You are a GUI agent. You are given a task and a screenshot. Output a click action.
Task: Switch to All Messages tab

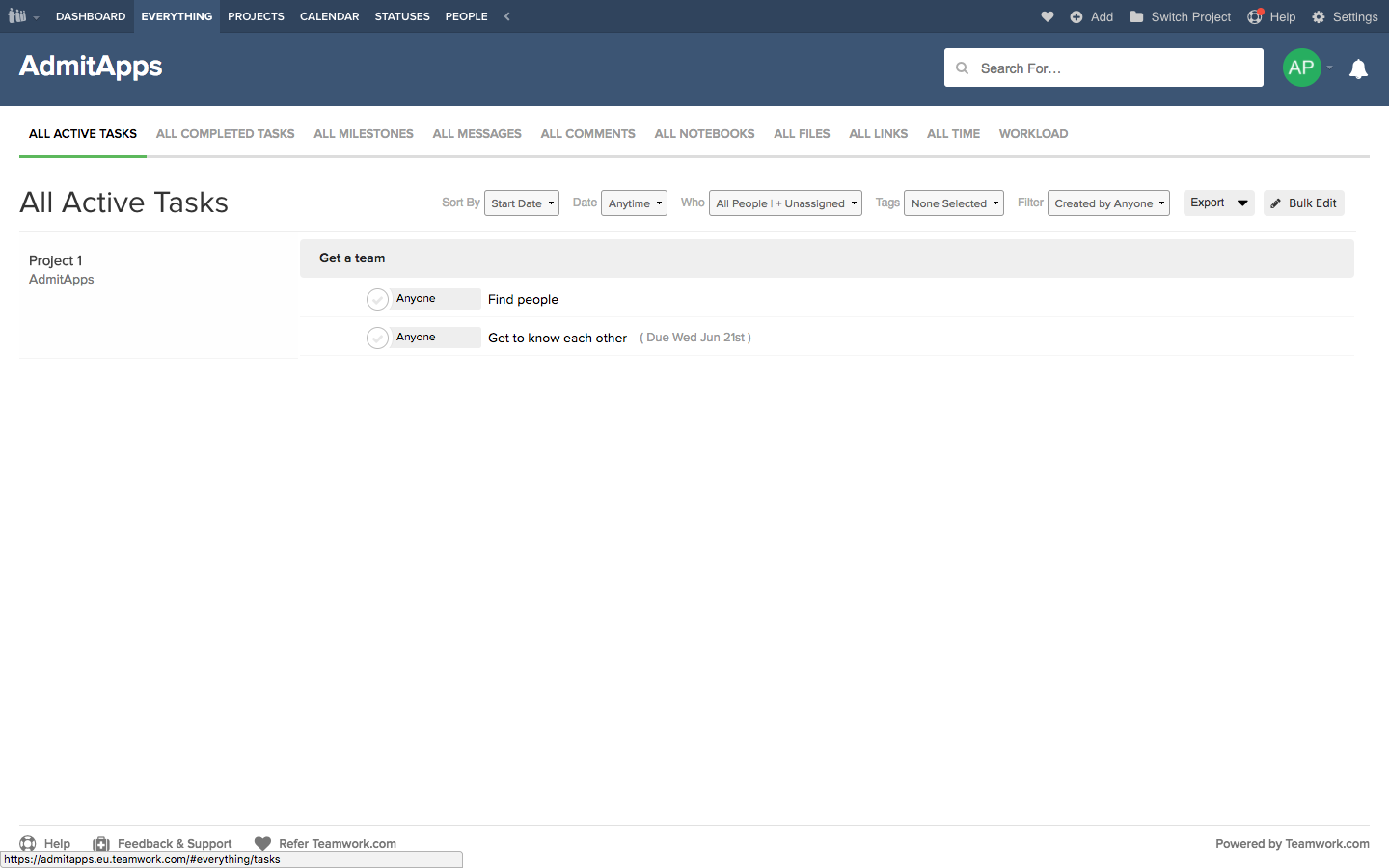(x=477, y=134)
